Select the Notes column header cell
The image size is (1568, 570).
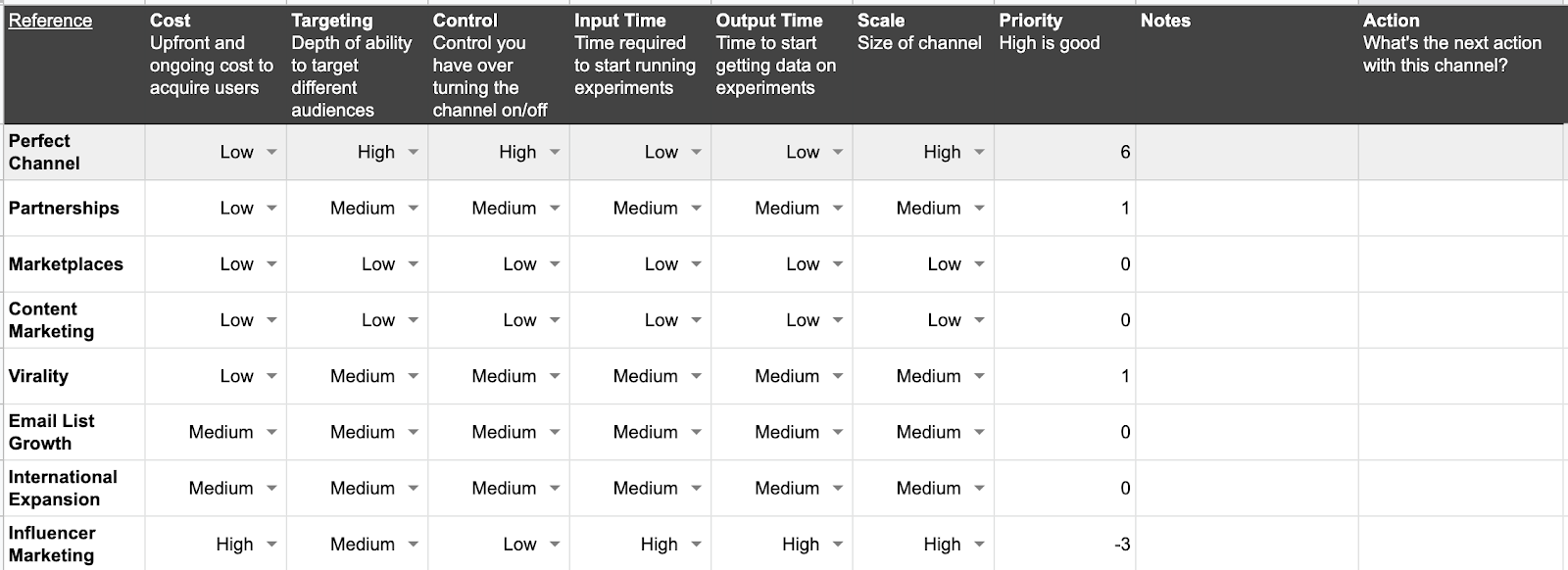pos(1247,65)
